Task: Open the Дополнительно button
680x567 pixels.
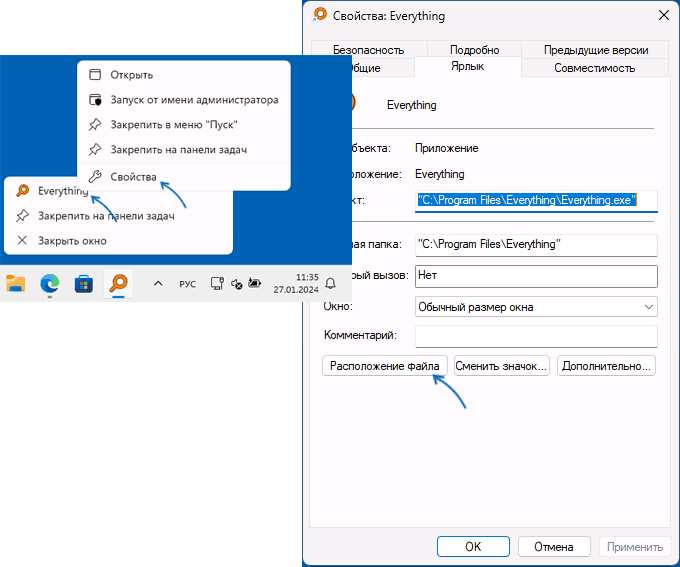Action: tap(606, 366)
